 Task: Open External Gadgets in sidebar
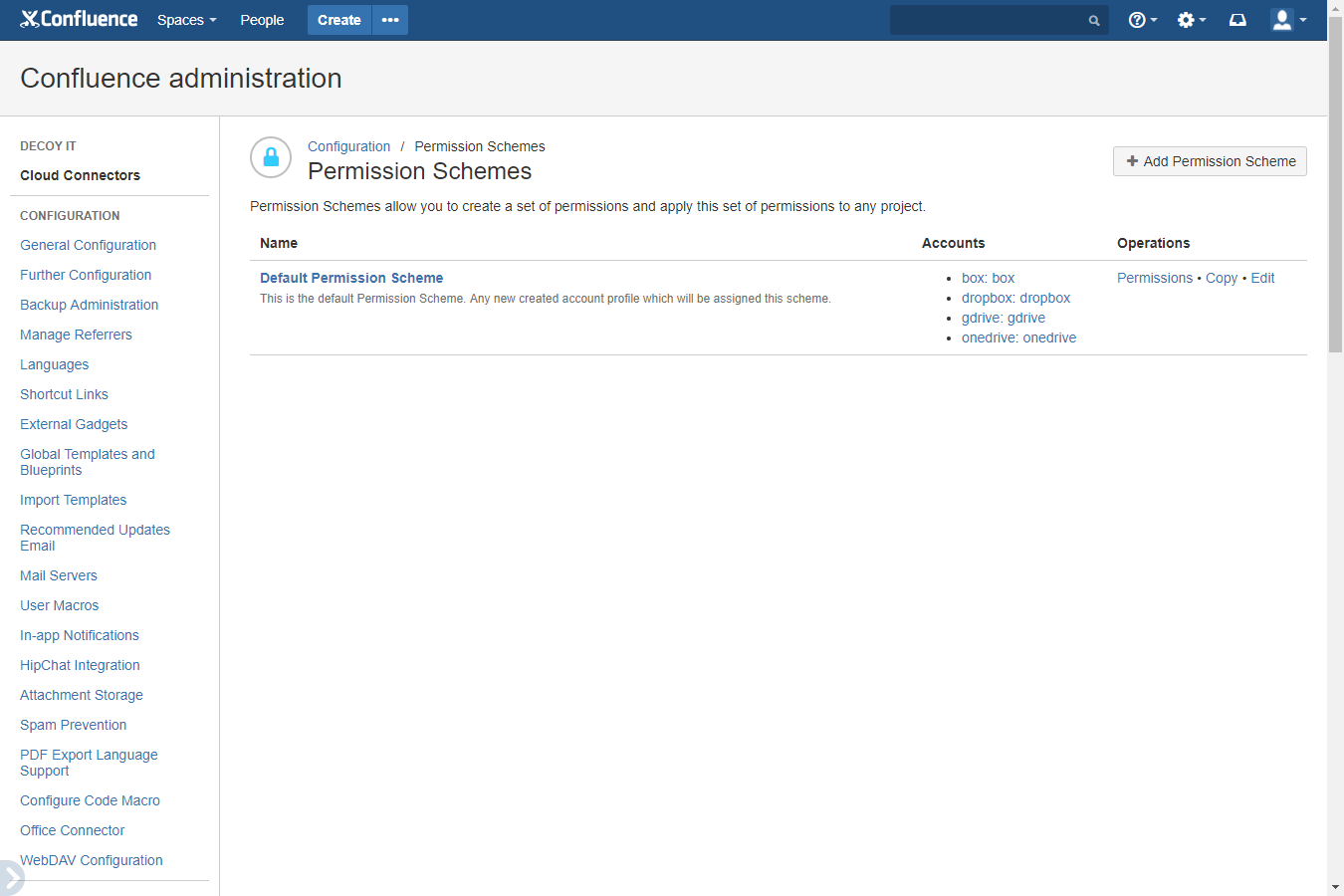(74, 424)
